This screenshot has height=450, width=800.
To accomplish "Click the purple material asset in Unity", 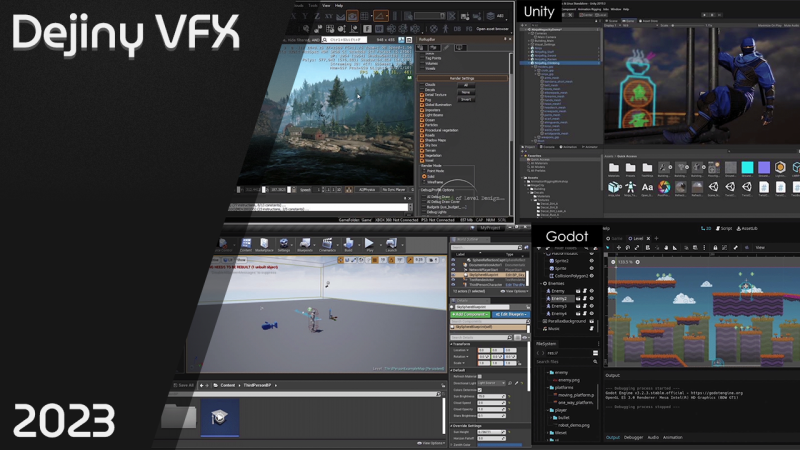I will [764, 168].
